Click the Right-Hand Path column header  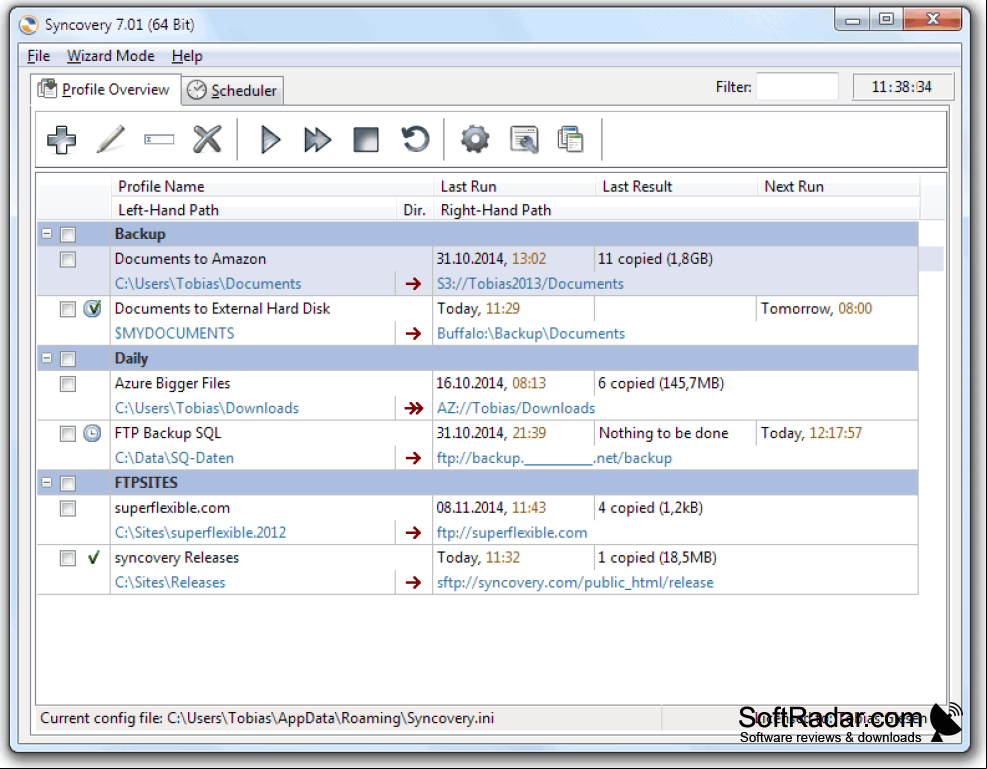(677, 210)
